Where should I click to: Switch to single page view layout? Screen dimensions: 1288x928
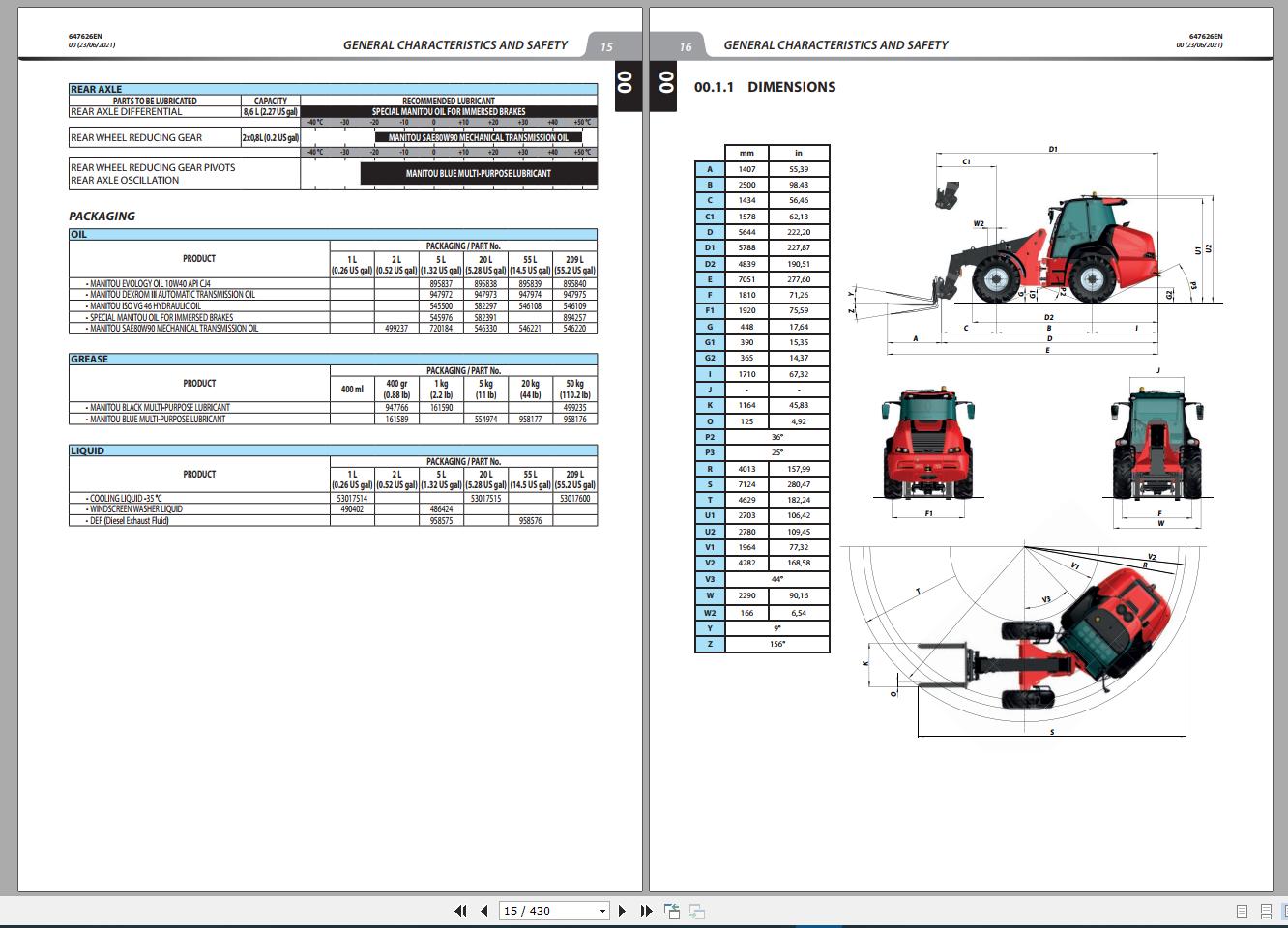coord(1243,911)
